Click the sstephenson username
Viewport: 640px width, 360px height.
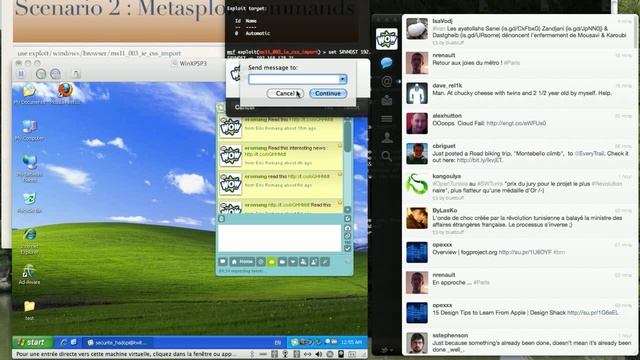coord(450,335)
